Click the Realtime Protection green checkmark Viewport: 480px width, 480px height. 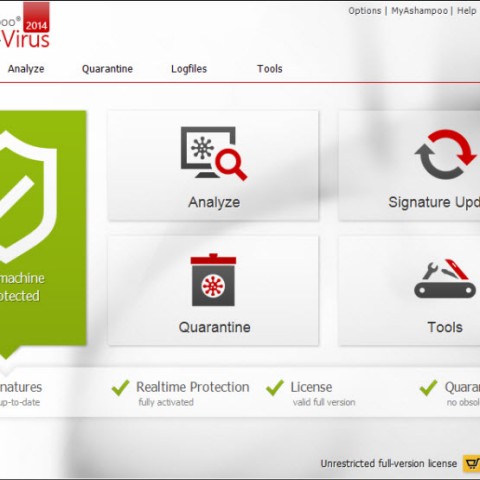click(x=120, y=388)
